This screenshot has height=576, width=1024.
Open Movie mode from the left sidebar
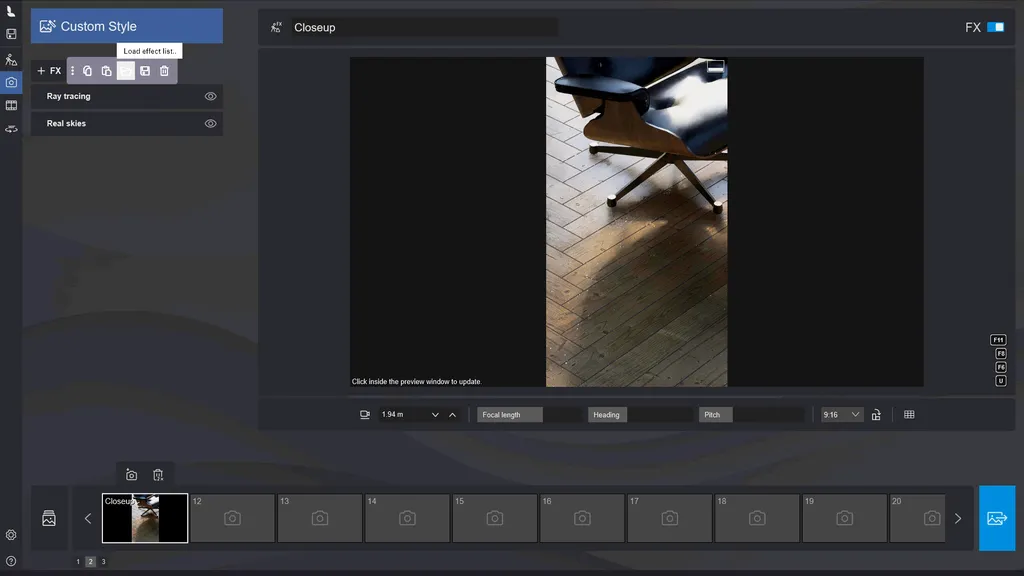click(x=11, y=105)
